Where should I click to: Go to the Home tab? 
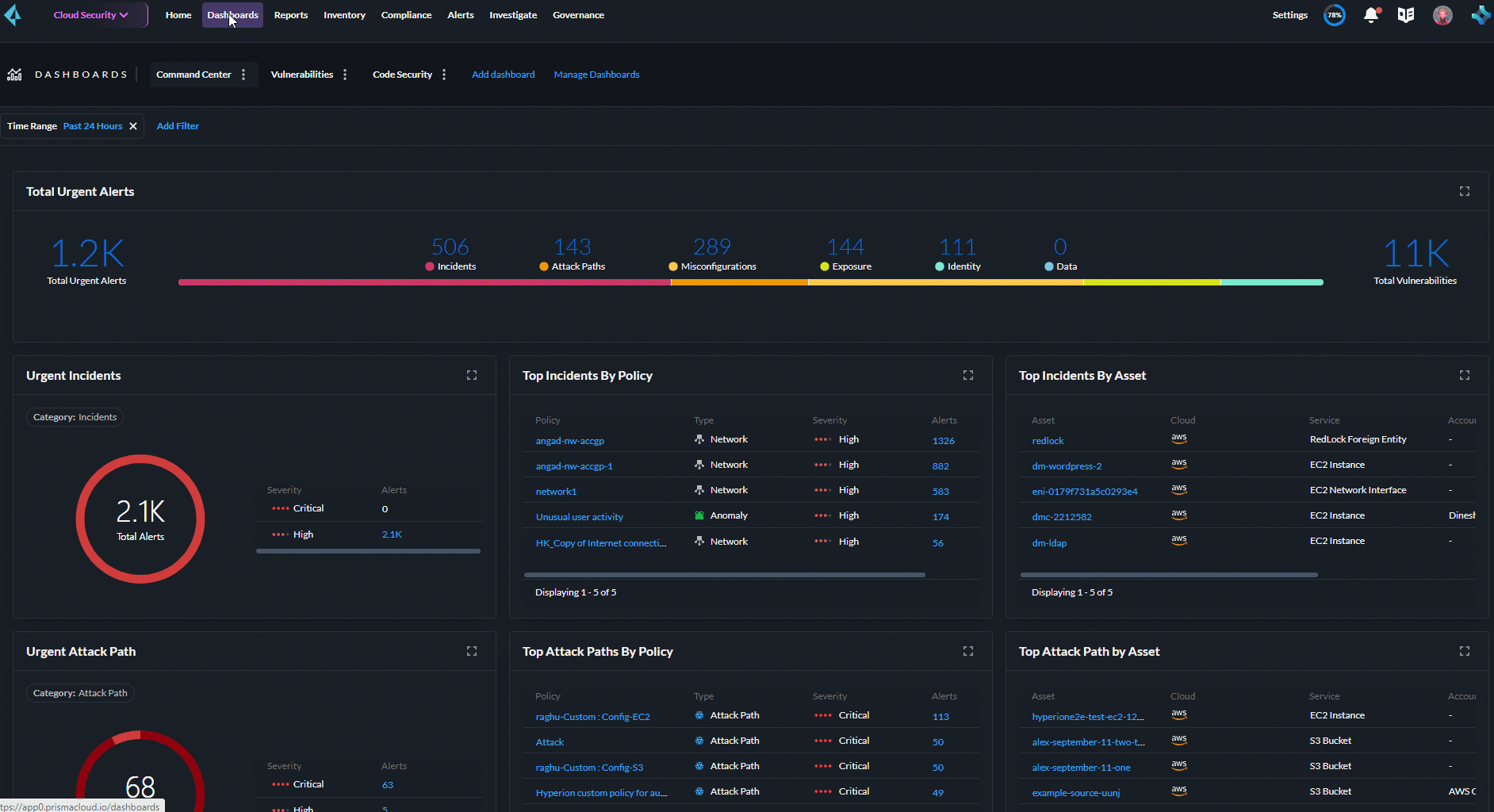pos(178,15)
